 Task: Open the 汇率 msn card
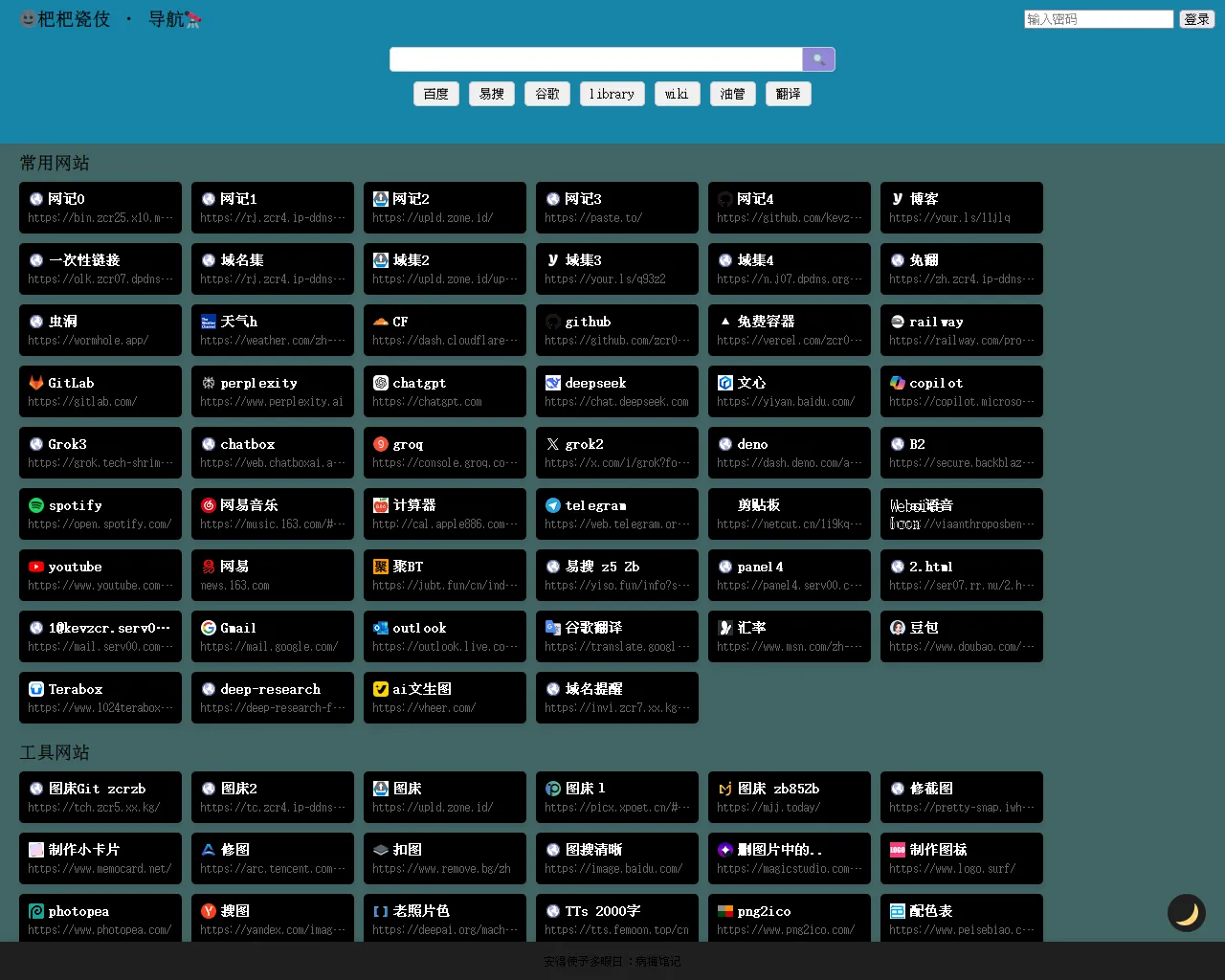[790, 636]
